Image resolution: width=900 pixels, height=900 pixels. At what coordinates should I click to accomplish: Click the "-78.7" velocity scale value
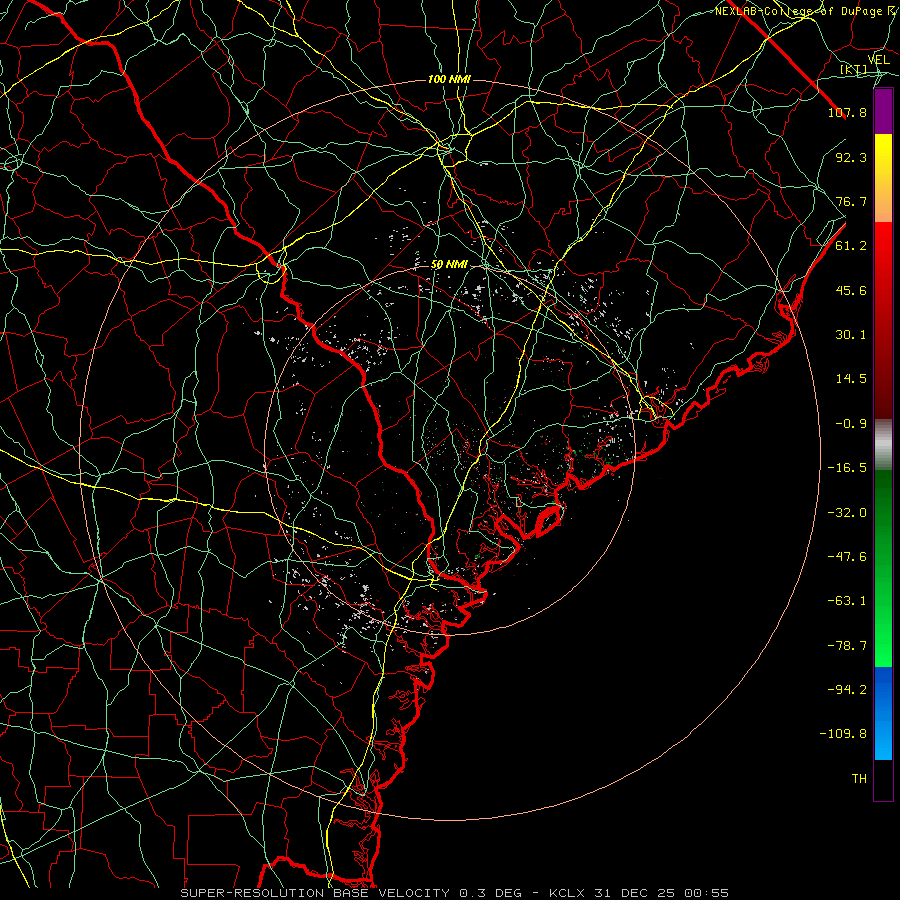coord(847,646)
